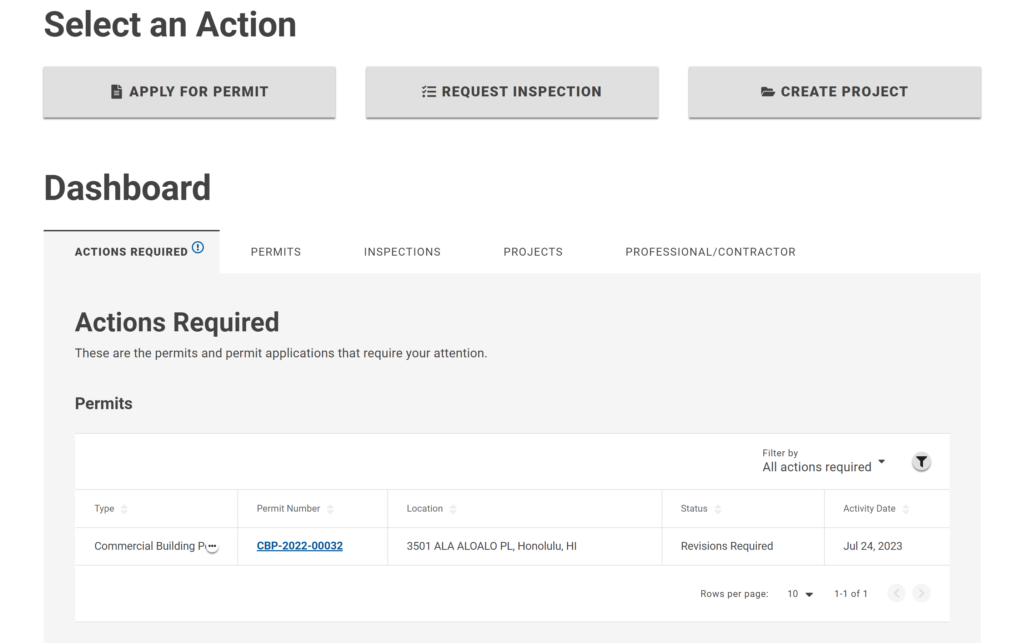Sort by Permit Number column arrows icon

pos(330,509)
